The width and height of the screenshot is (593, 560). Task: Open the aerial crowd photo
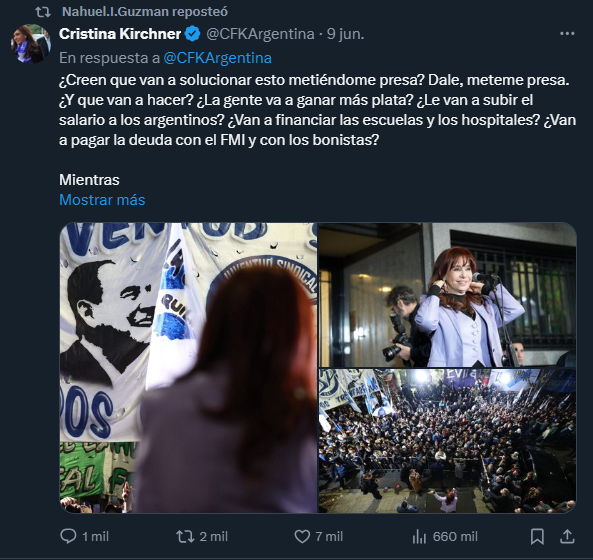[447, 441]
